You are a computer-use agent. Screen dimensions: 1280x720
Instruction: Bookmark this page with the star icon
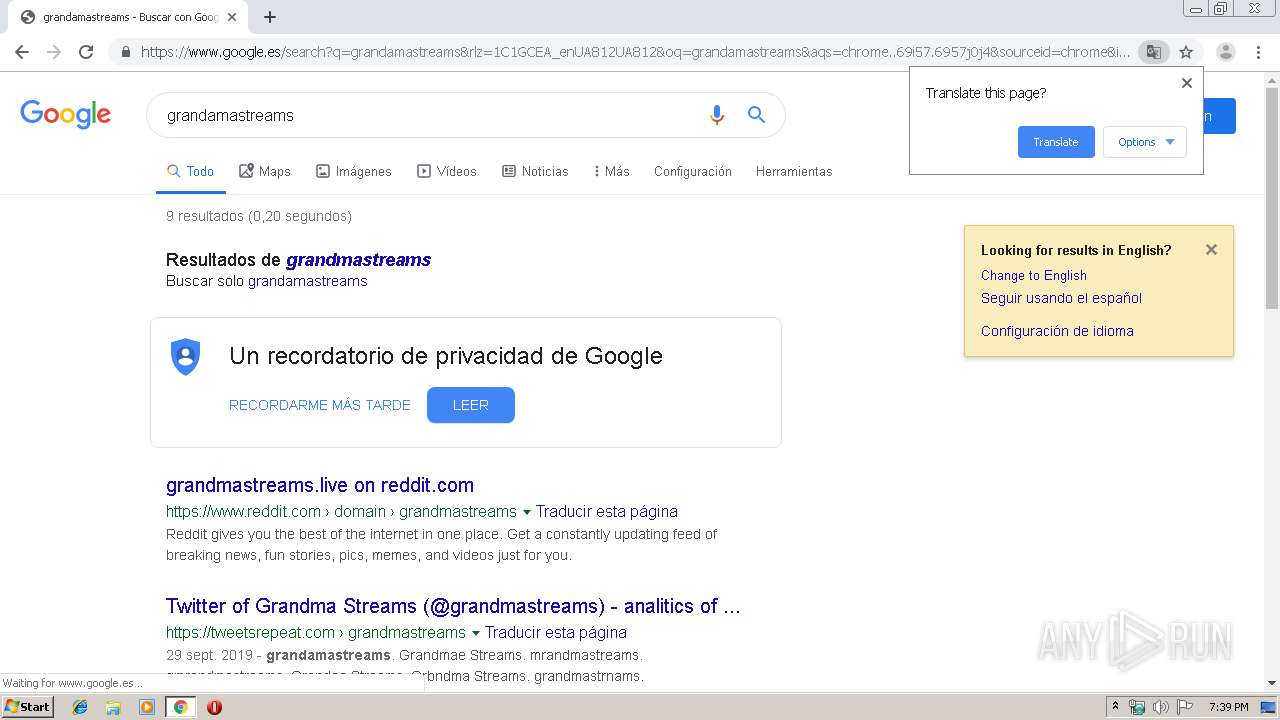(x=1186, y=52)
